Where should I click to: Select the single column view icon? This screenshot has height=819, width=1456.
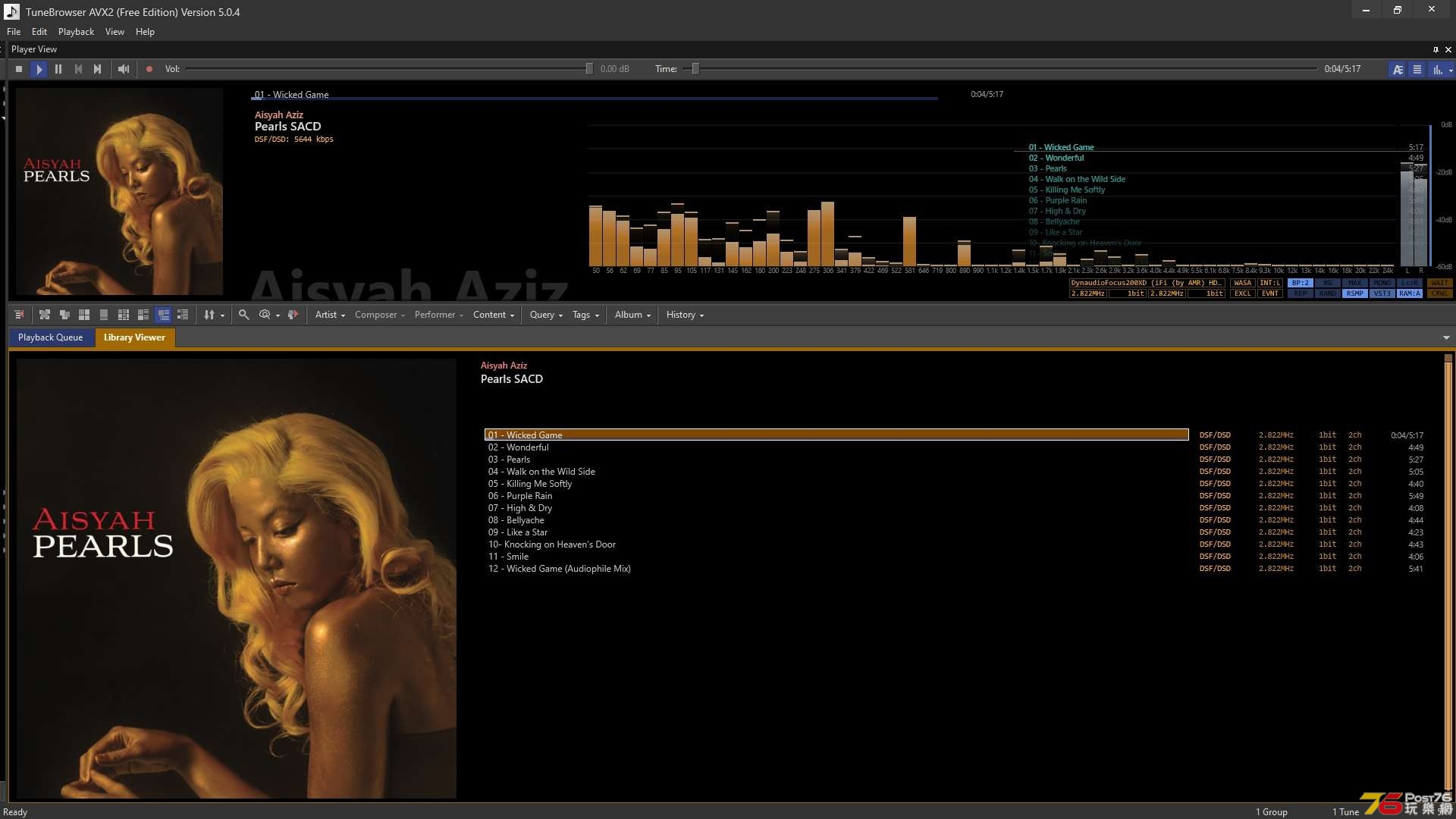104,315
